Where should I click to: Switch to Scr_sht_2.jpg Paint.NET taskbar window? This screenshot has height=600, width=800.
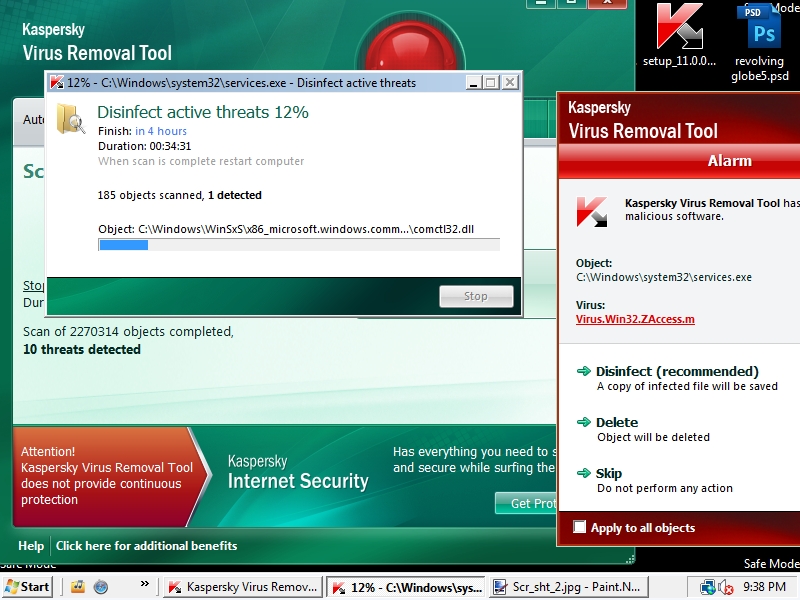(x=568, y=587)
